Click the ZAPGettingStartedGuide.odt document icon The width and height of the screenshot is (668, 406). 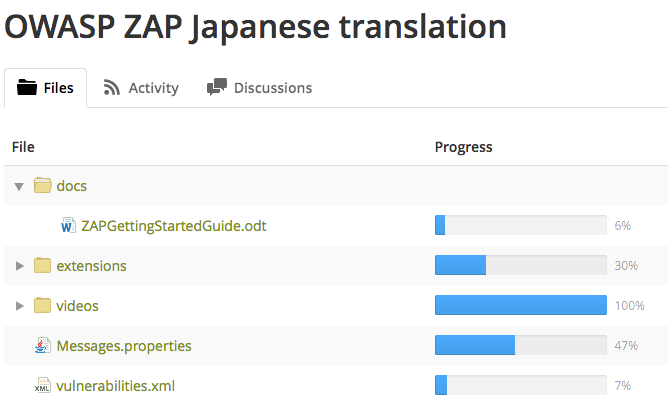pos(68,226)
